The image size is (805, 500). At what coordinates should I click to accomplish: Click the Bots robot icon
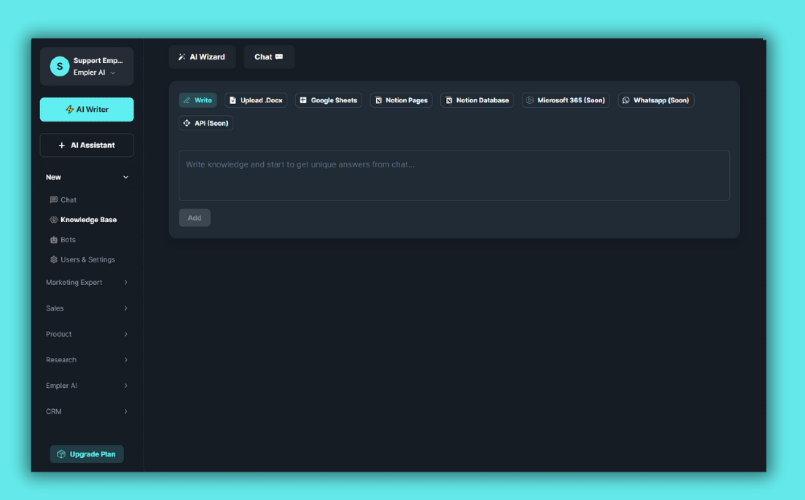pyautogui.click(x=53, y=240)
